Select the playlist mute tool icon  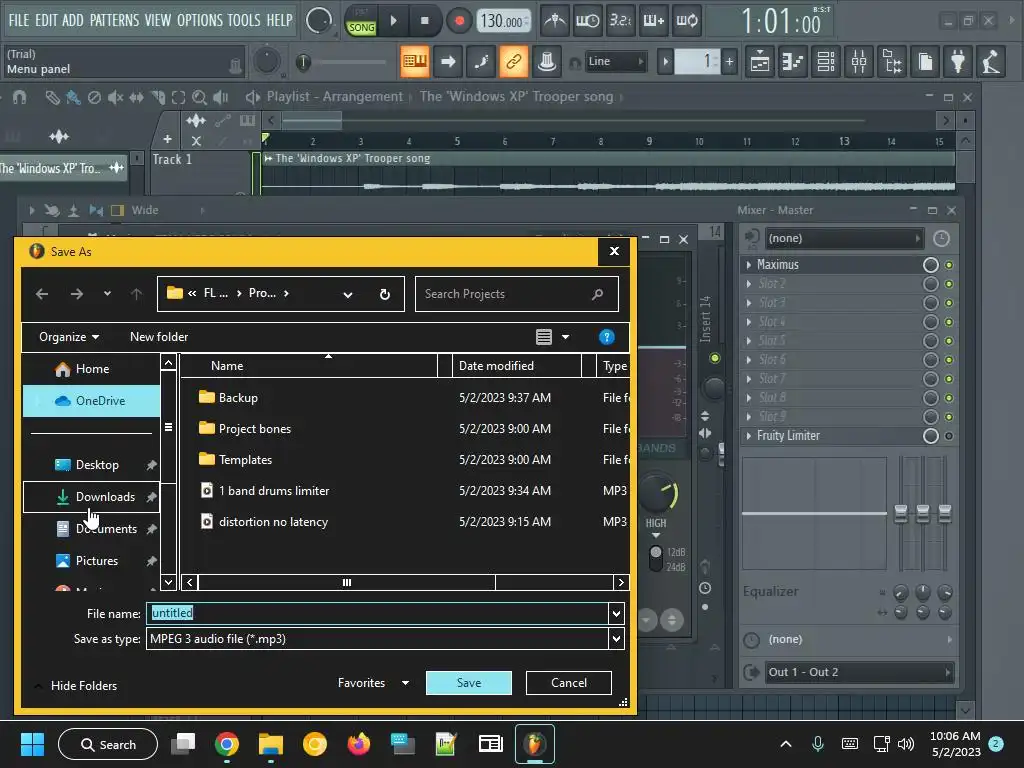pyautogui.click(x=116, y=97)
